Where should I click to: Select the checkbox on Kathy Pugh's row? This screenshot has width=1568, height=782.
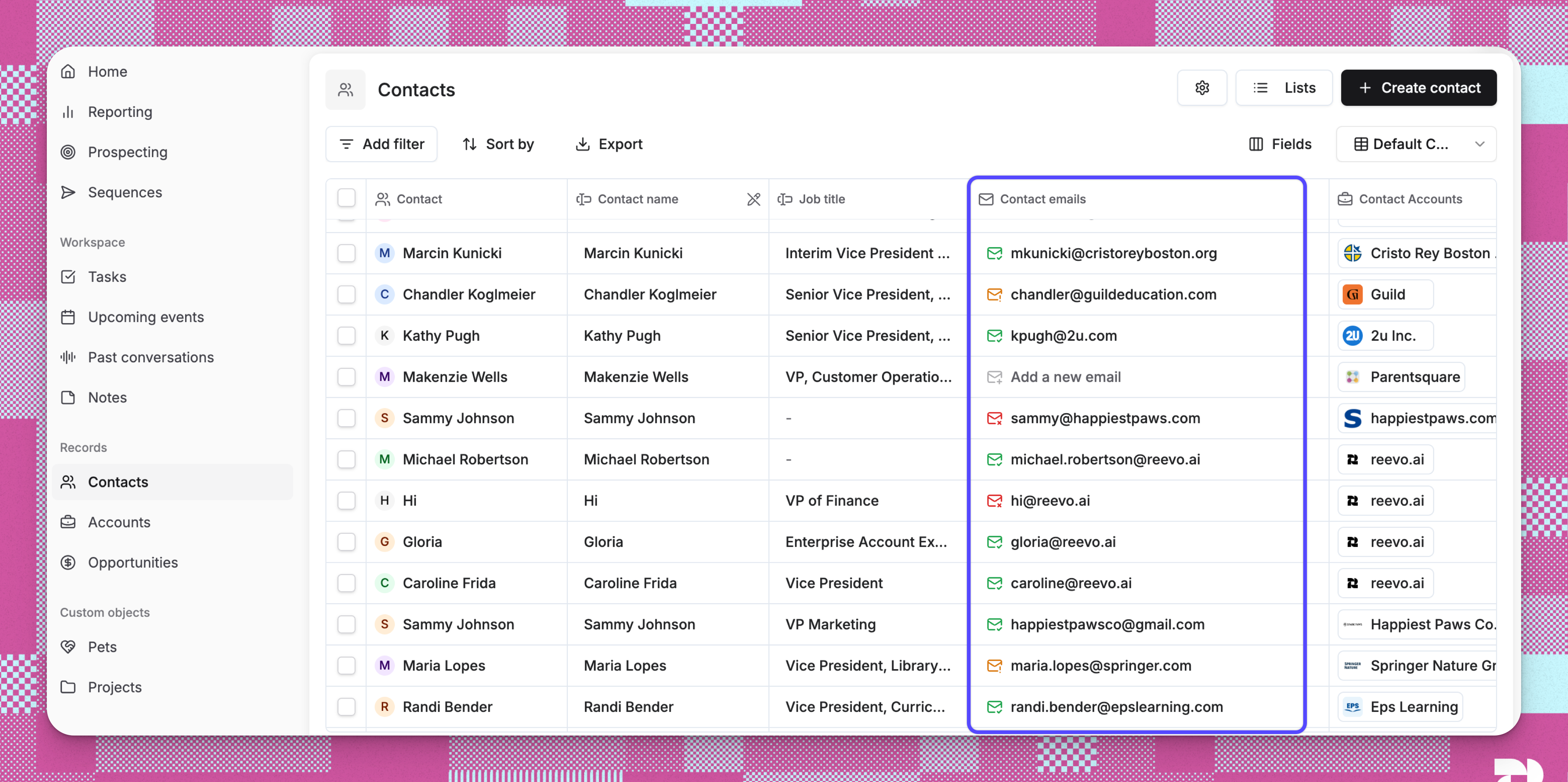(346, 336)
